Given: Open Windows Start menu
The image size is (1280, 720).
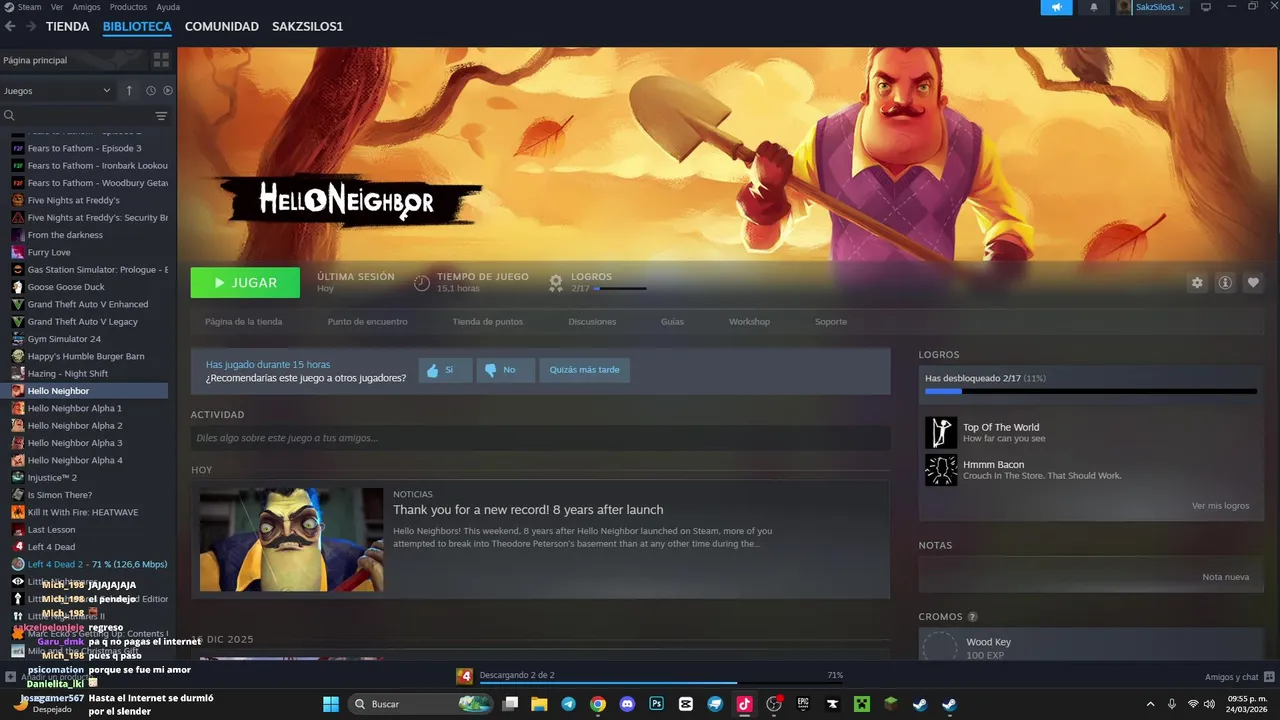Looking at the screenshot, I should tap(331, 704).
